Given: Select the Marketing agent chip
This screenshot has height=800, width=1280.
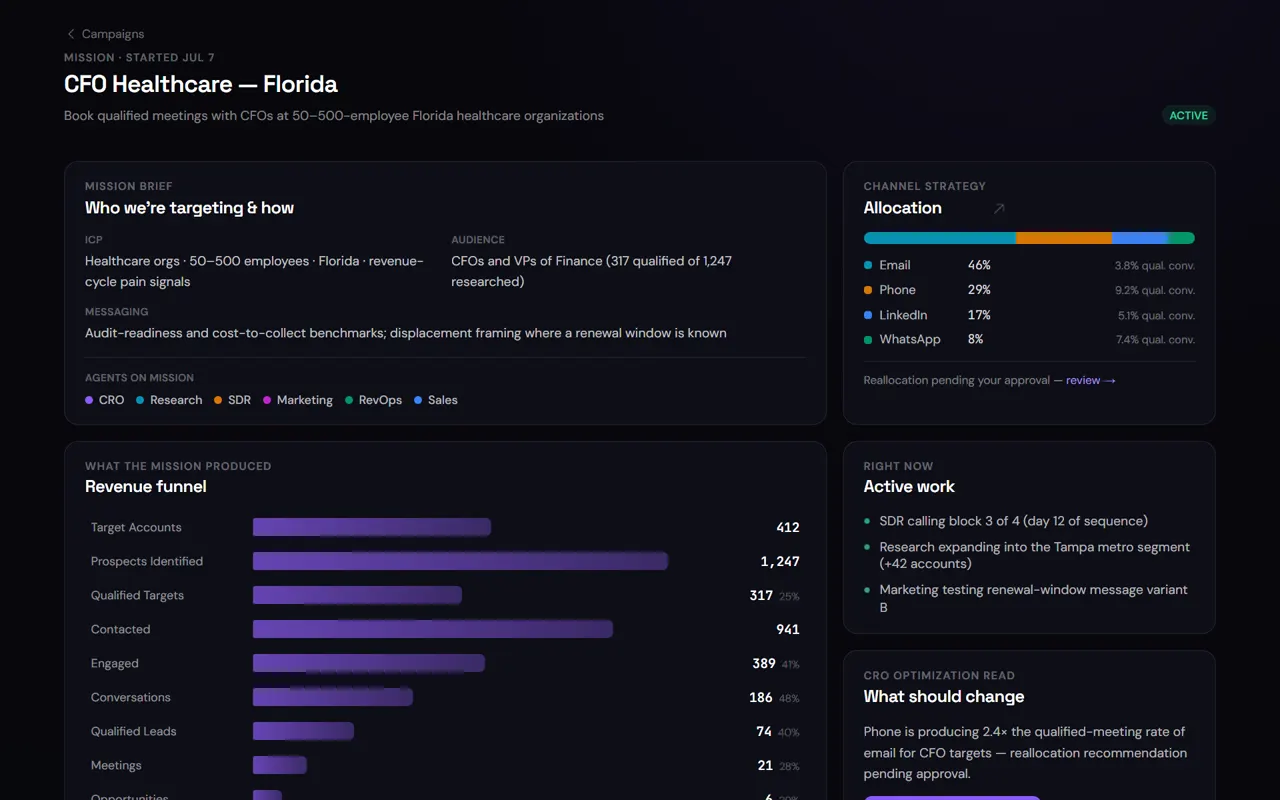Looking at the screenshot, I should [298, 400].
